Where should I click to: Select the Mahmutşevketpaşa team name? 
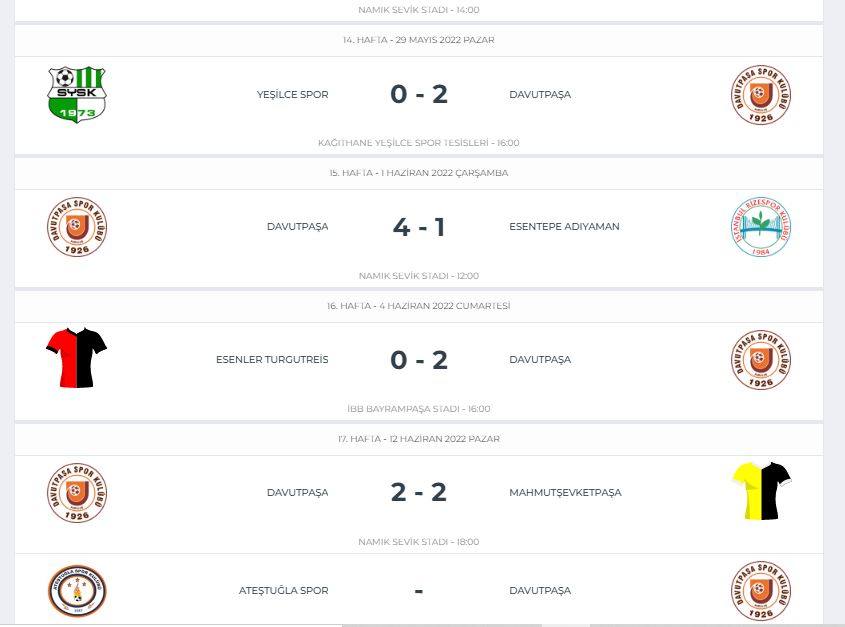[x=565, y=492]
